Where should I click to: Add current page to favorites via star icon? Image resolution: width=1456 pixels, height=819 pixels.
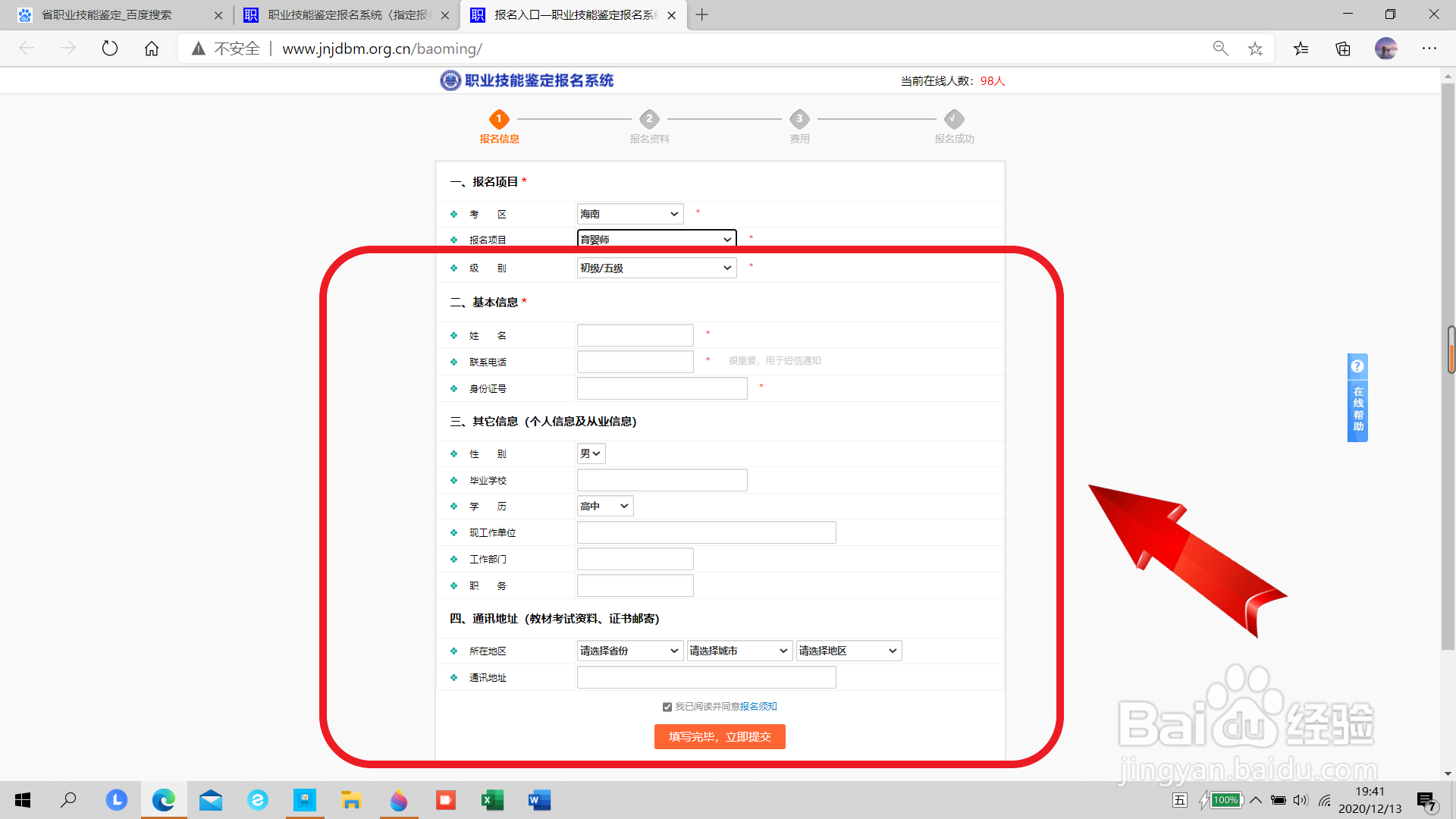[1255, 48]
